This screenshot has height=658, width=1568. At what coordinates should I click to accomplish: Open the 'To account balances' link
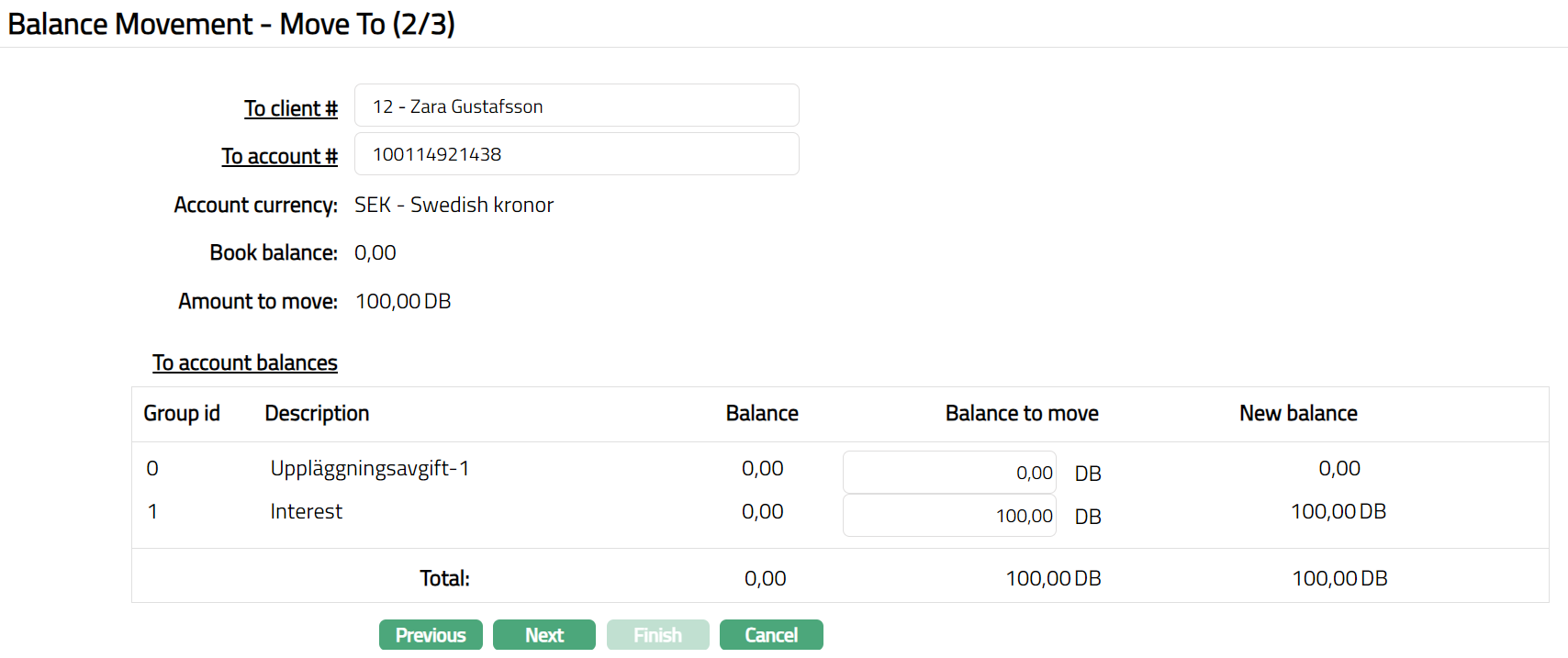[x=244, y=362]
